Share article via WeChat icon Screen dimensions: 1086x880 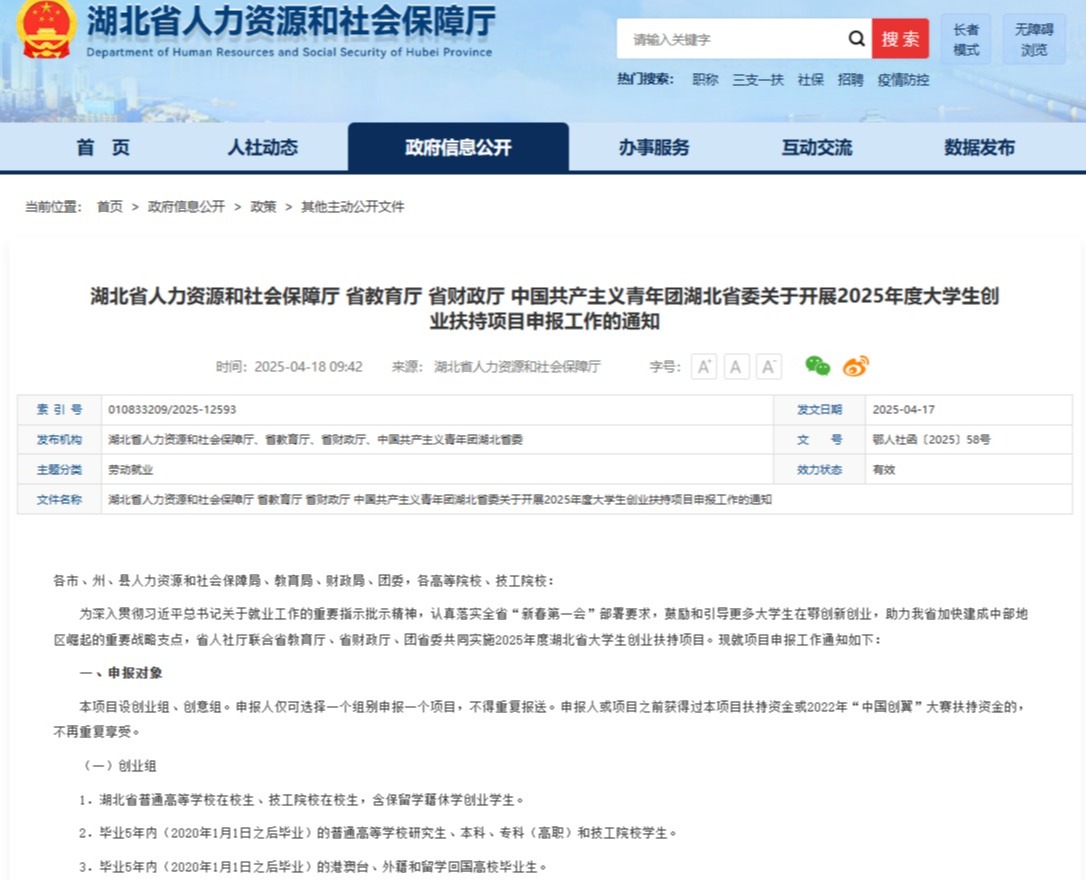[x=818, y=367]
